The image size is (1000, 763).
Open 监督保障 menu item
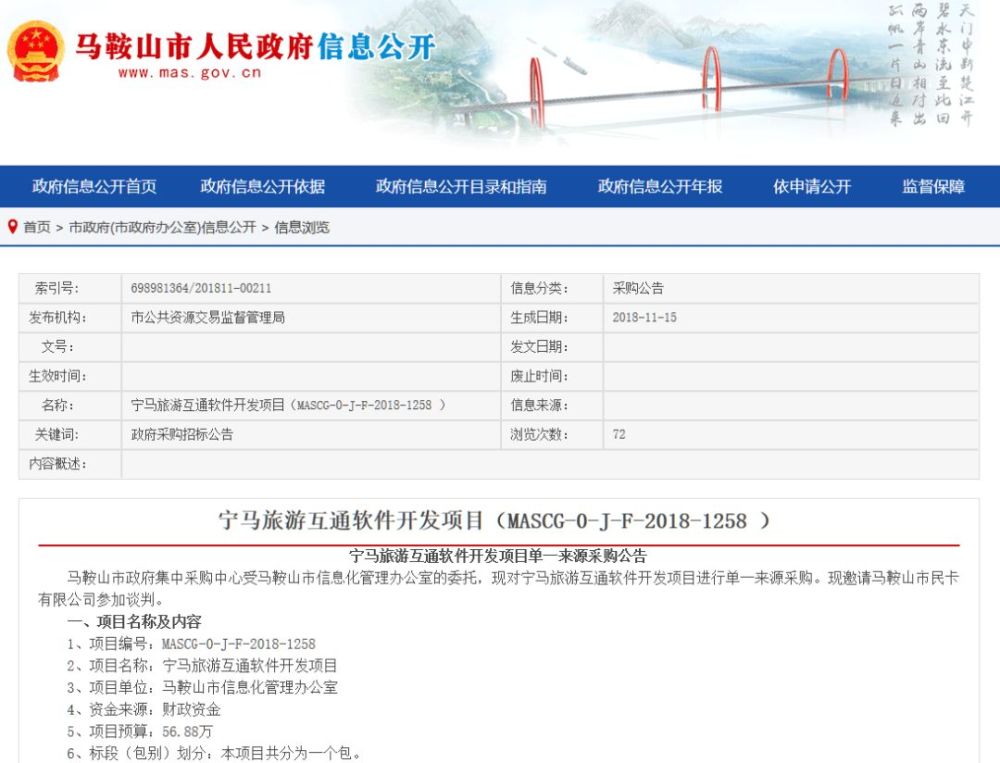click(933, 186)
